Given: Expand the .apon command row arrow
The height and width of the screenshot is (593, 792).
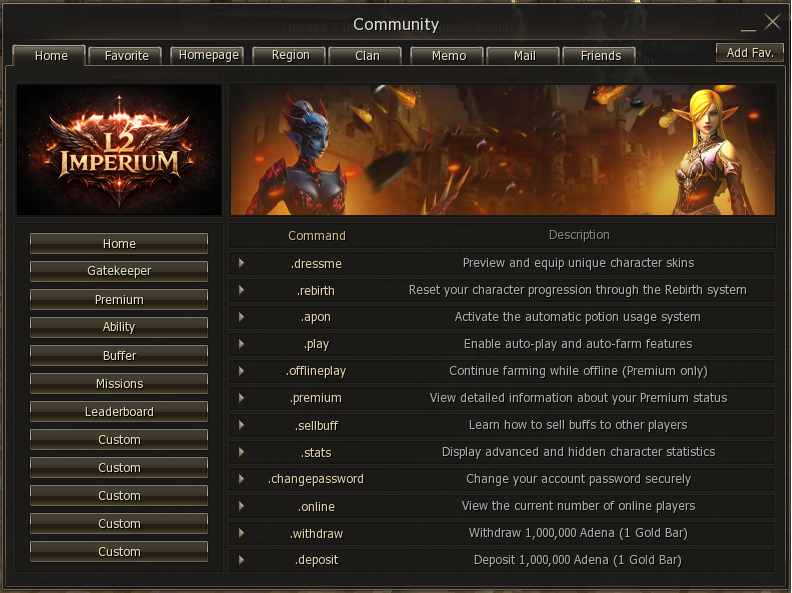Looking at the screenshot, I should coord(241,317).
